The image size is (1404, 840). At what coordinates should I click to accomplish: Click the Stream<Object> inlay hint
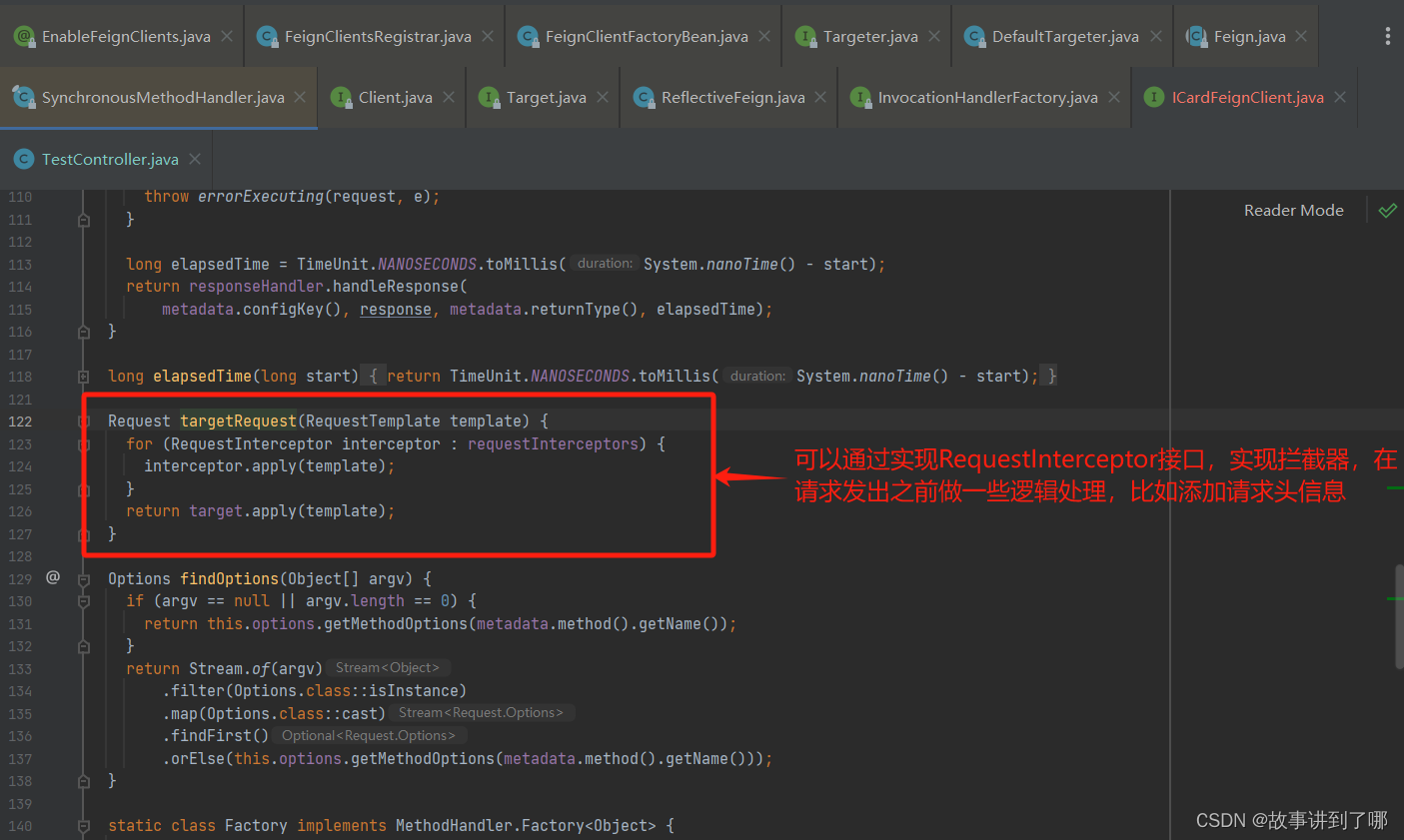click(388, 667)
